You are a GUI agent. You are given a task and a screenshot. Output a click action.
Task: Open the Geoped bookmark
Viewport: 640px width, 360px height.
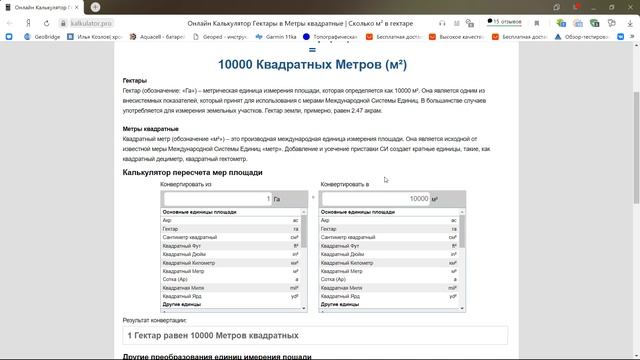coord(220,37)
